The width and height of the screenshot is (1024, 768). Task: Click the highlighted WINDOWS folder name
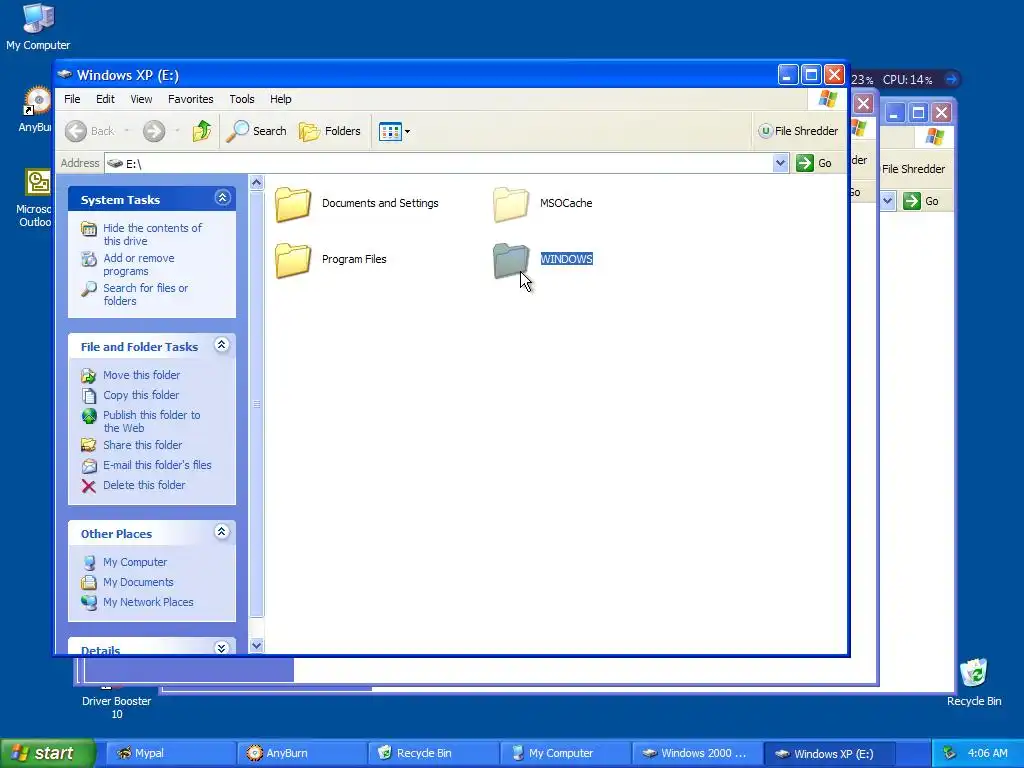[566, 259]
